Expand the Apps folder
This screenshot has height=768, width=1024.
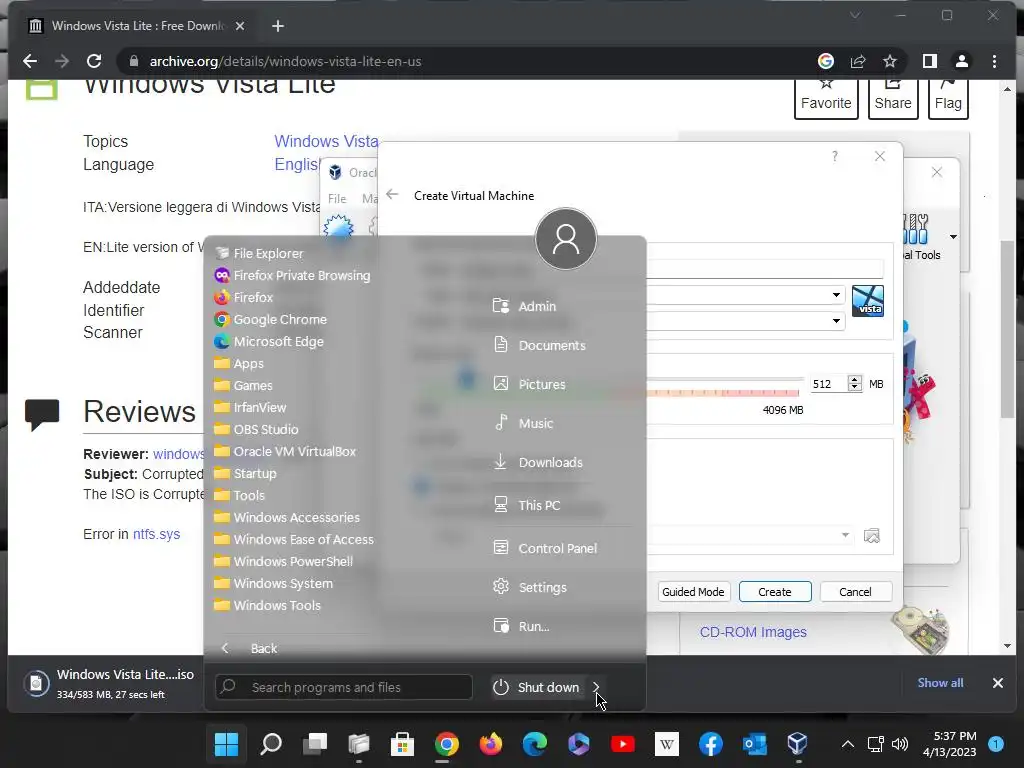tap(239, 364)
